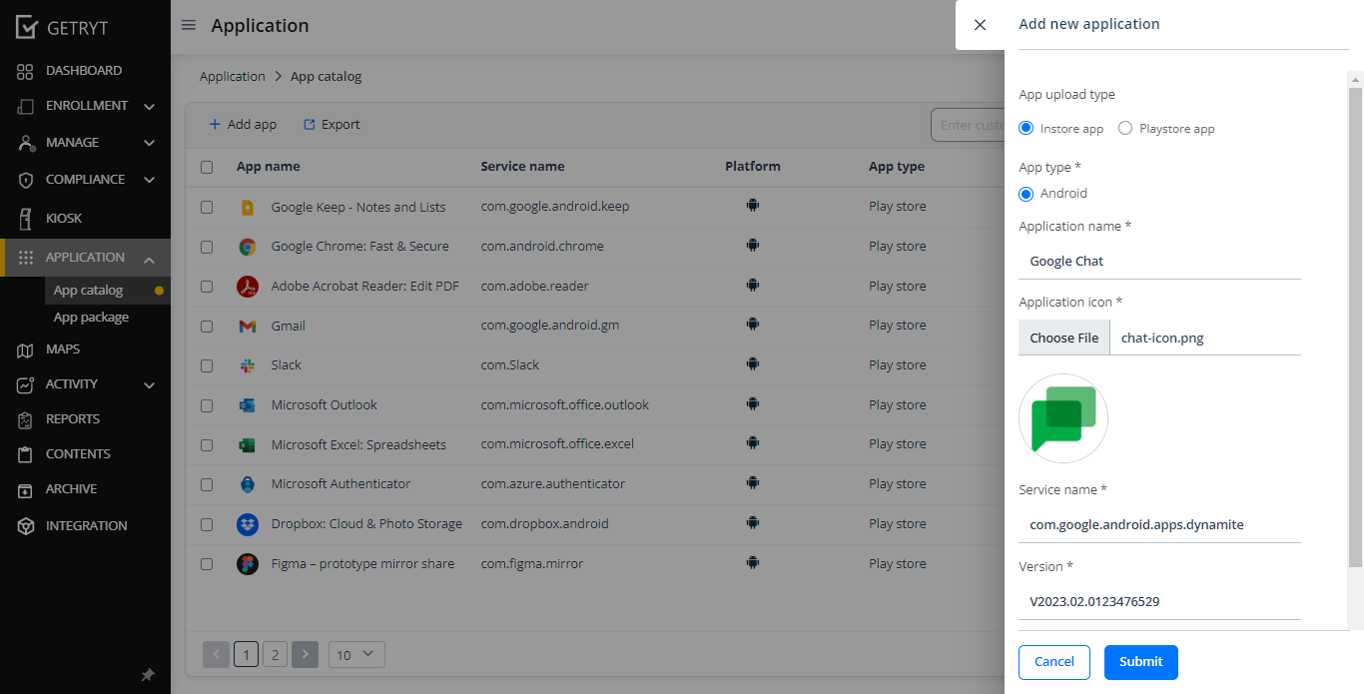Open App catalog submenu item
This screenshot has height=694, width=1364.
coord(88,290)
